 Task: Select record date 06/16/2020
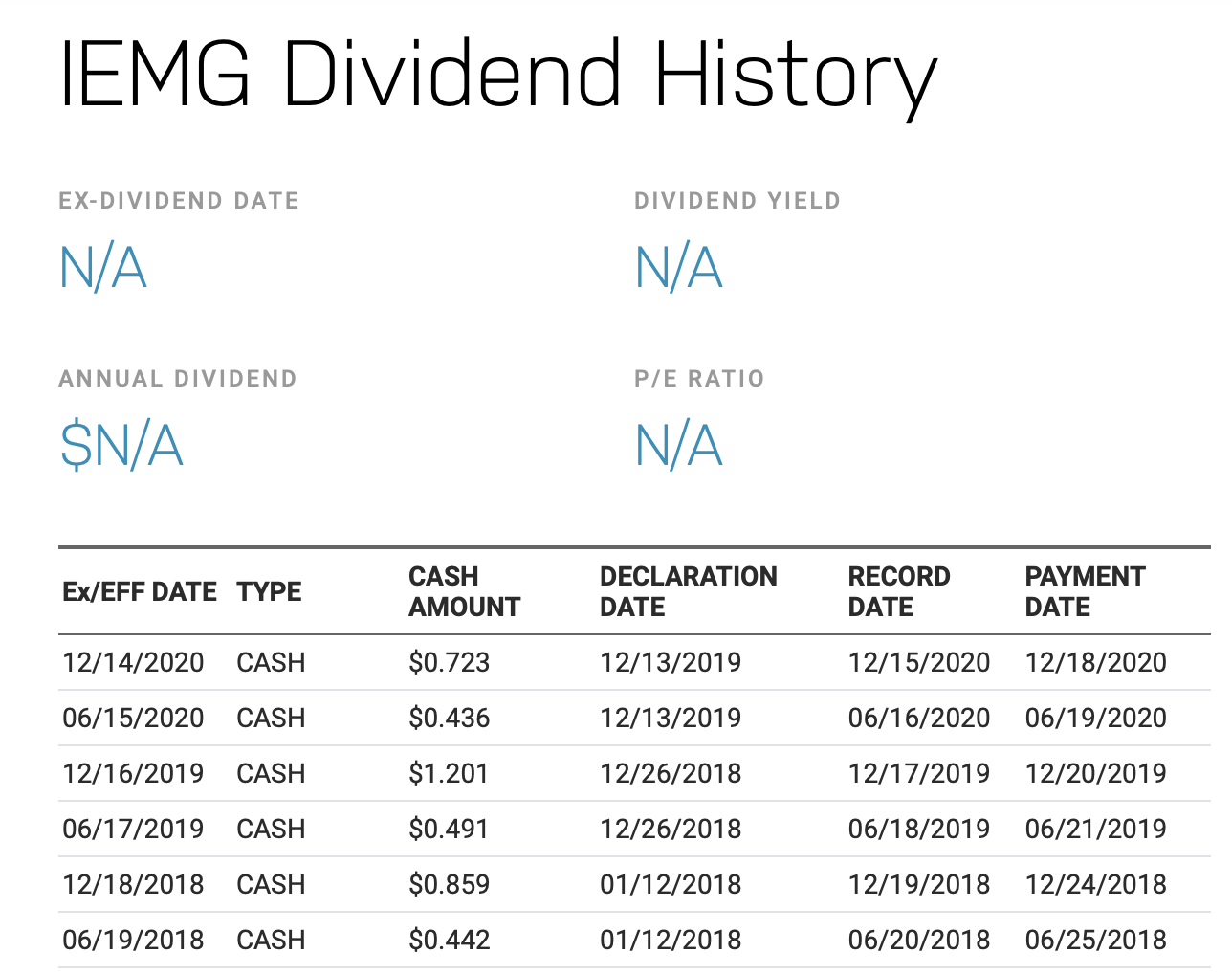point(918,718)
